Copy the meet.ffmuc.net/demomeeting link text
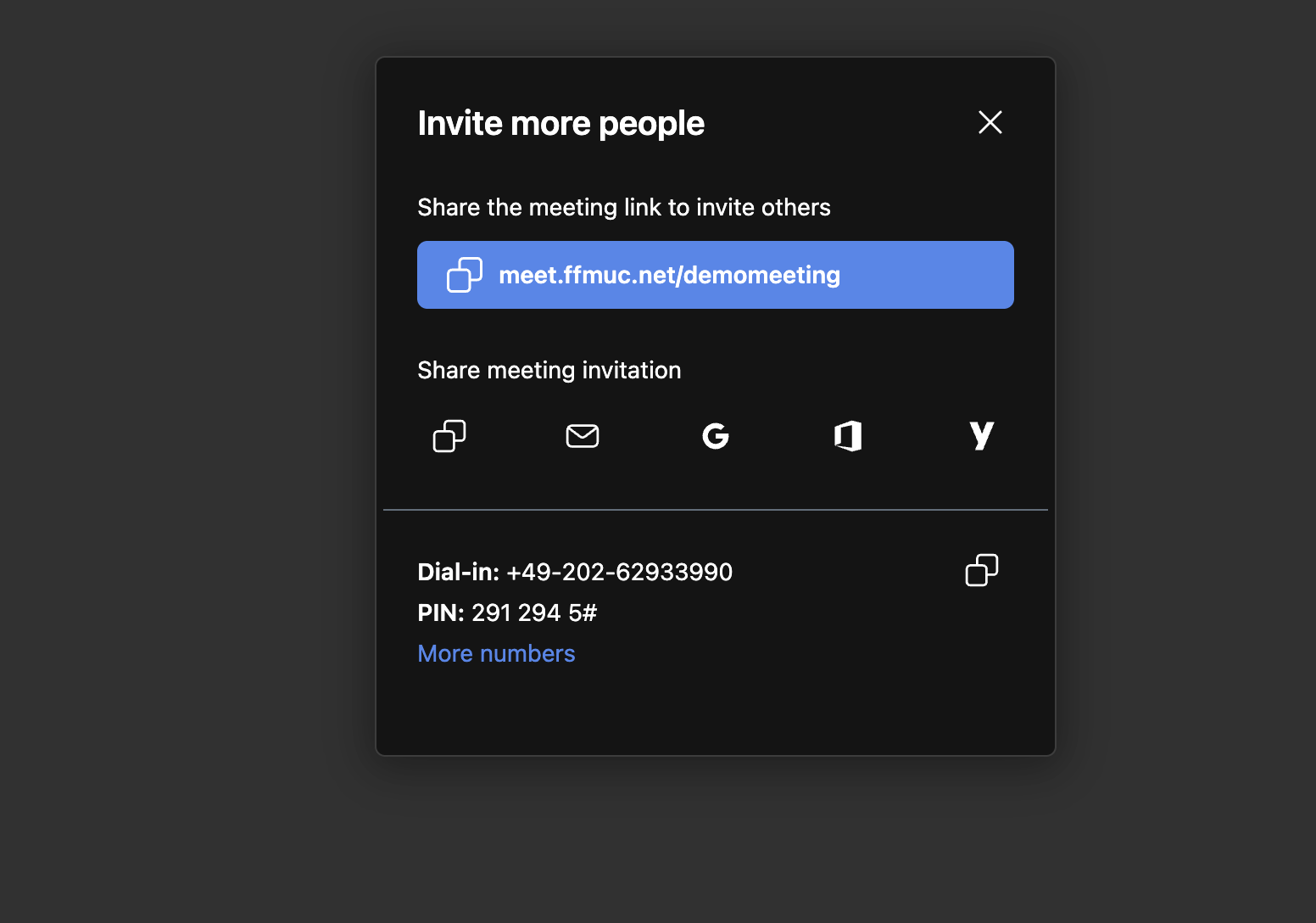This screenshot has width=1316, height=923. tap(669, 275)
